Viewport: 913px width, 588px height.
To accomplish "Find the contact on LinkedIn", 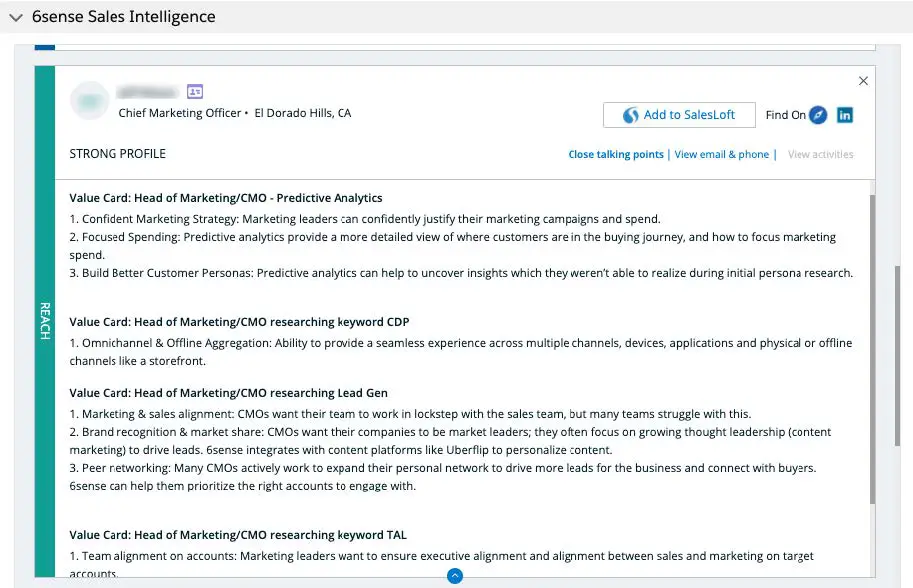I will click(845, 115).
